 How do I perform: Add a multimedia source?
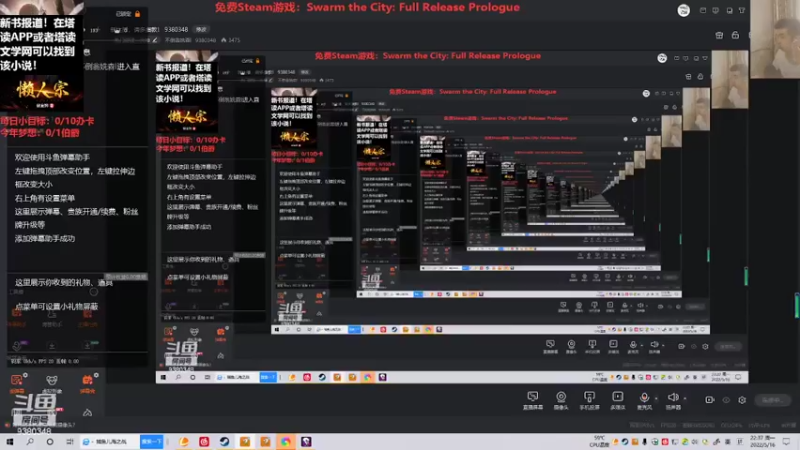coord(617,400)
